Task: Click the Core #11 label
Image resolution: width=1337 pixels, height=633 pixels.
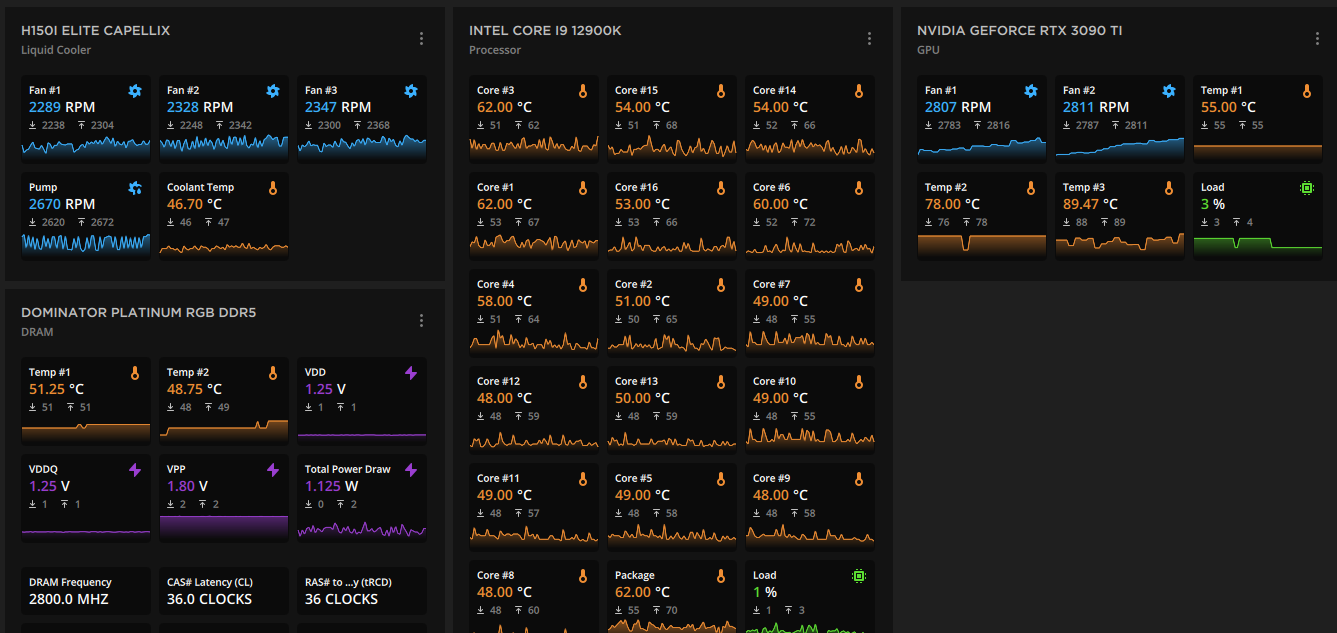Action: click(x=498, y=478)
